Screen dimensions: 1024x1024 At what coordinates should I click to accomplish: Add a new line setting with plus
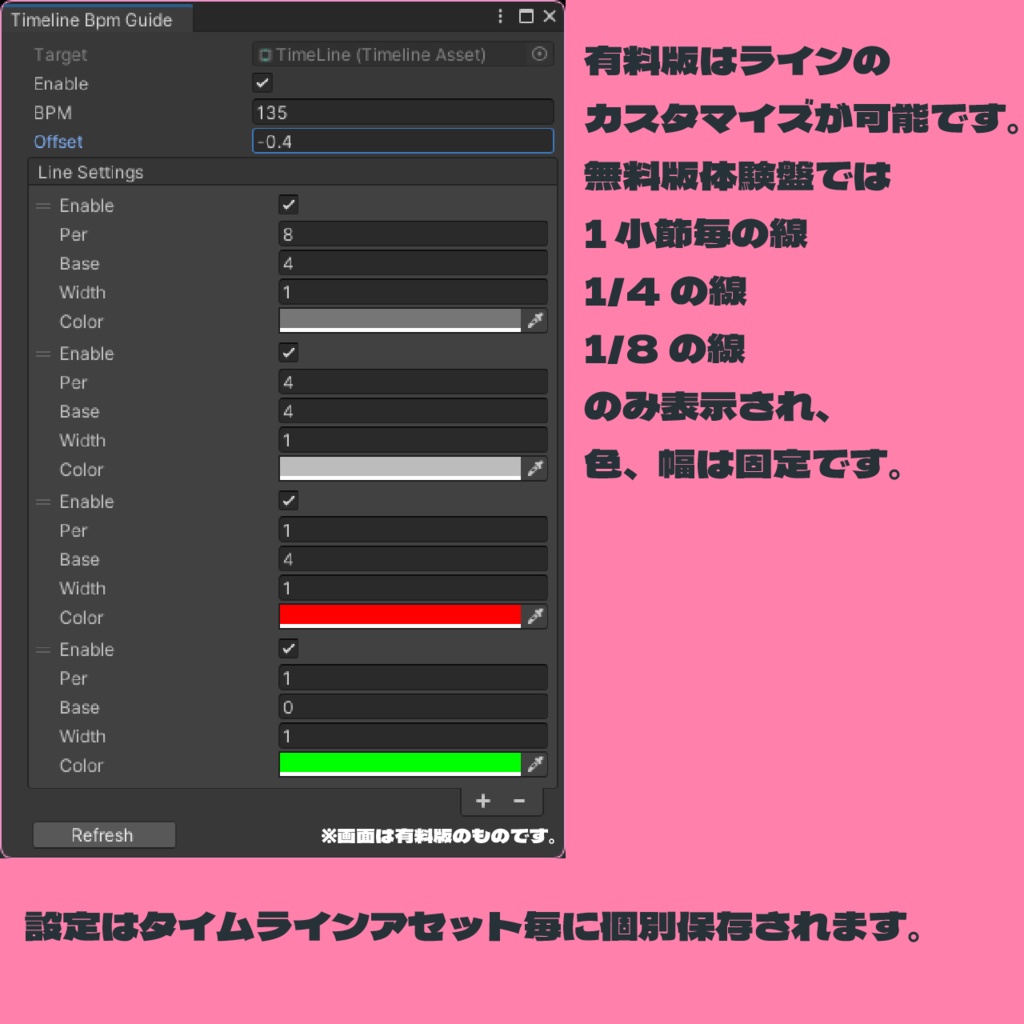483,801
